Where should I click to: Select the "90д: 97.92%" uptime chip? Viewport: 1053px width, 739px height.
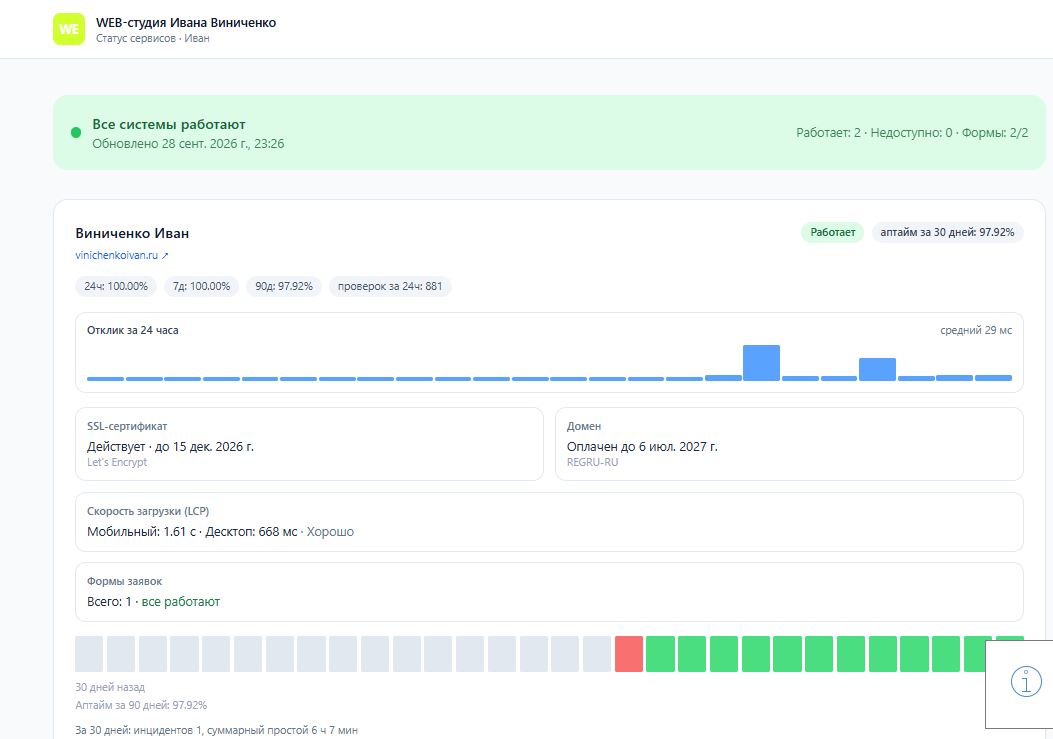[x=284, y=286]
